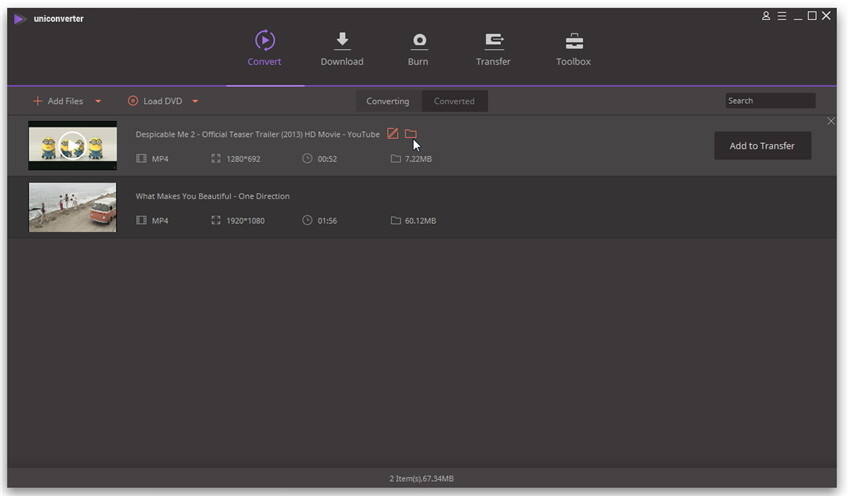Click the uniconverter logo icon
Image resolution: width=850 pixels, height=496 pixels.
(x=20, y=19)
